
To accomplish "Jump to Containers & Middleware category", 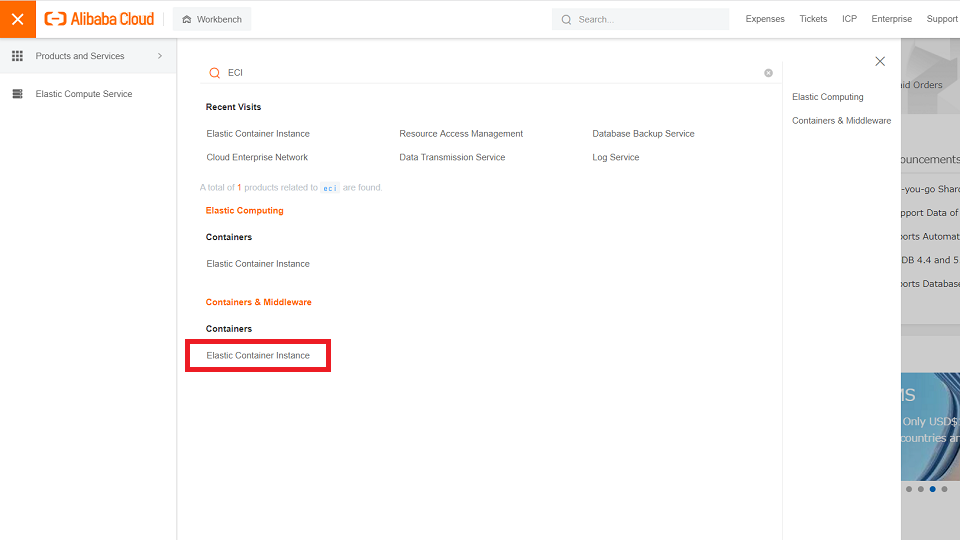I will click(841, 121).
